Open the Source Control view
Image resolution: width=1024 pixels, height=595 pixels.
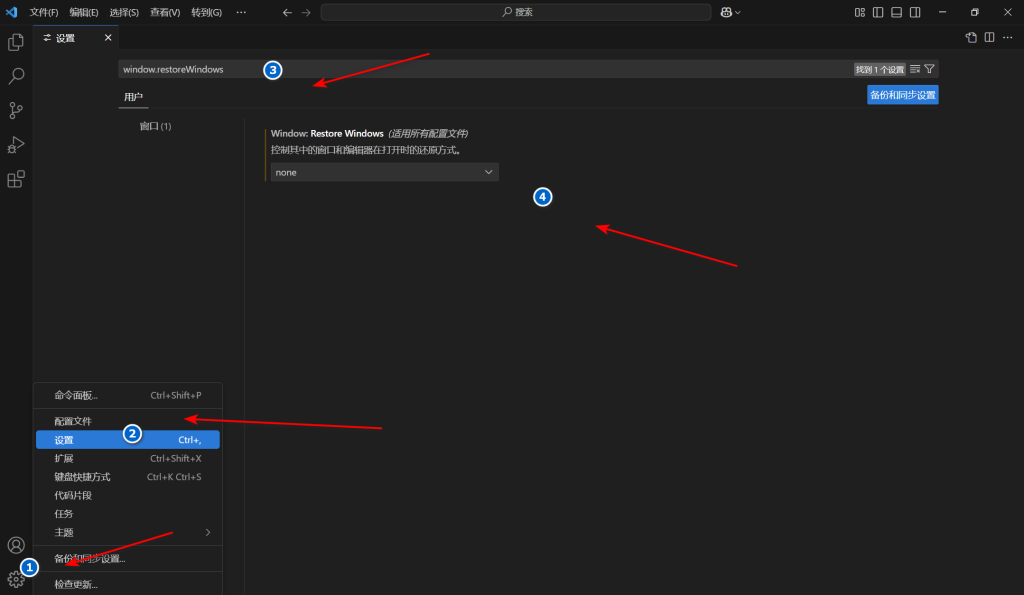(x=16, y=110)
